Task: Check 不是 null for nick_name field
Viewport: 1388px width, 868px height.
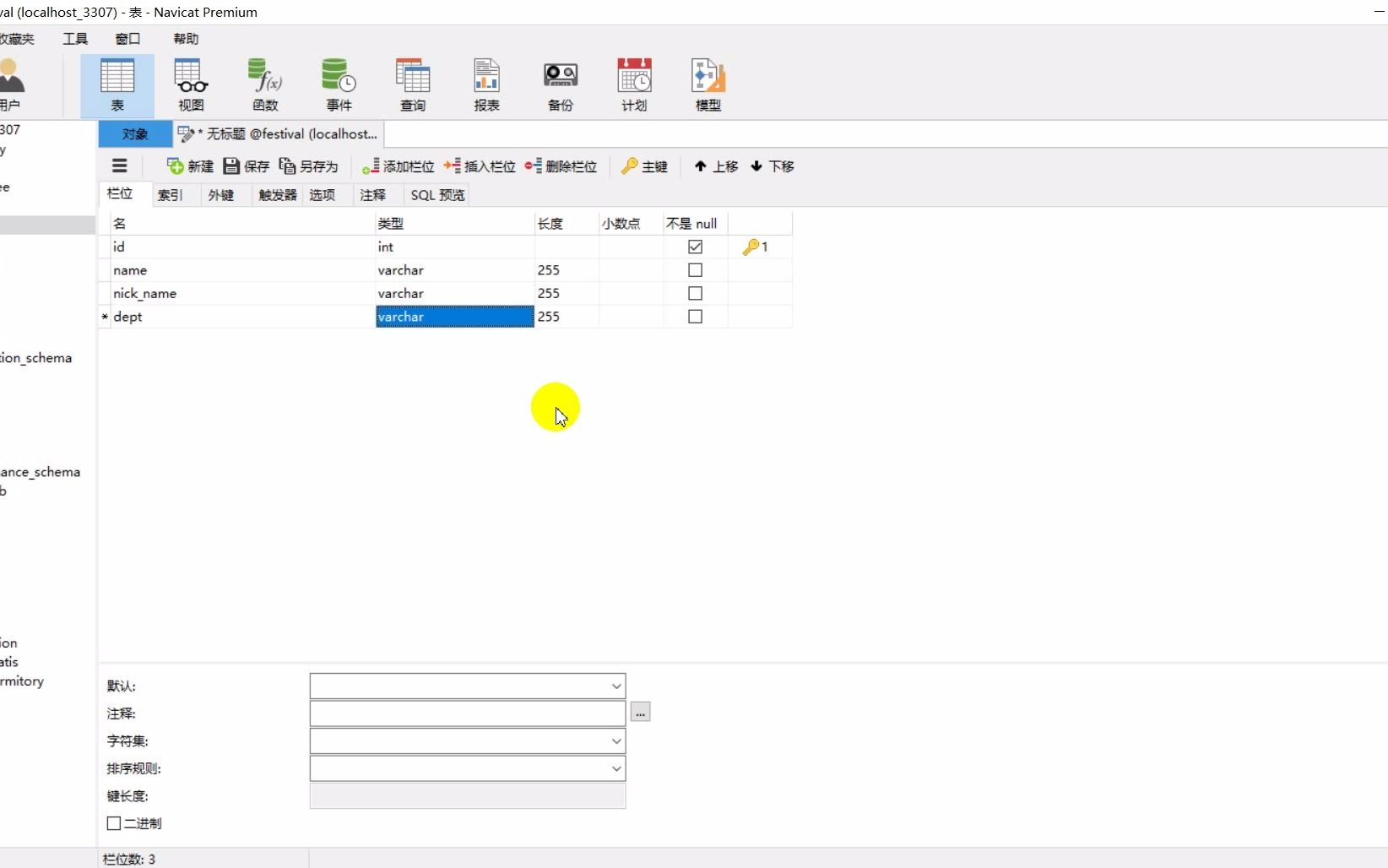Action: point(695,293)
